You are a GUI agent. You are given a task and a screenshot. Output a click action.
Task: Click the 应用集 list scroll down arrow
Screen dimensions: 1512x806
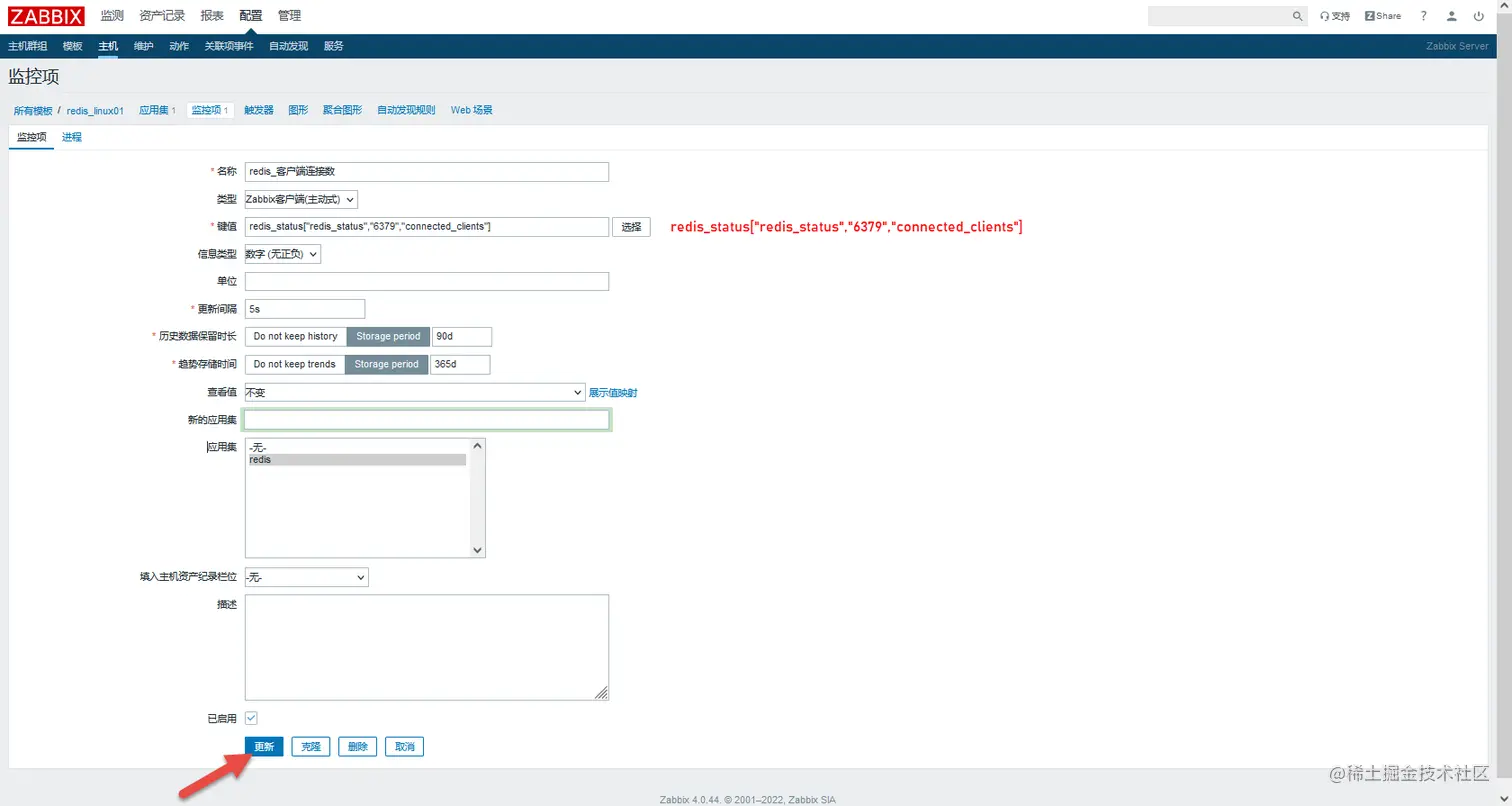point(477,549)
